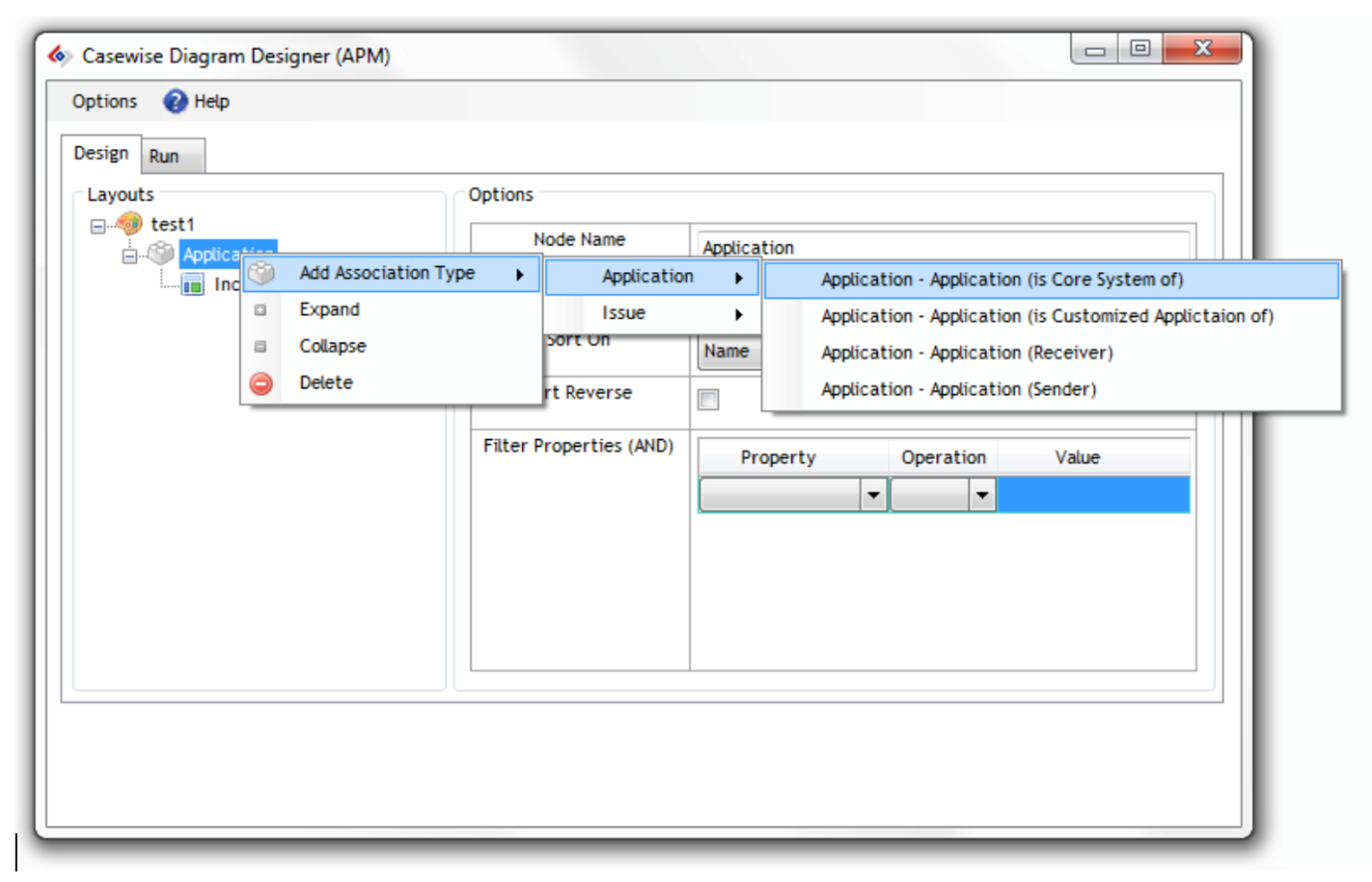Viewport: 1372px width, 882px height.
Task: Click the Node Name text field
Action: 943,244
